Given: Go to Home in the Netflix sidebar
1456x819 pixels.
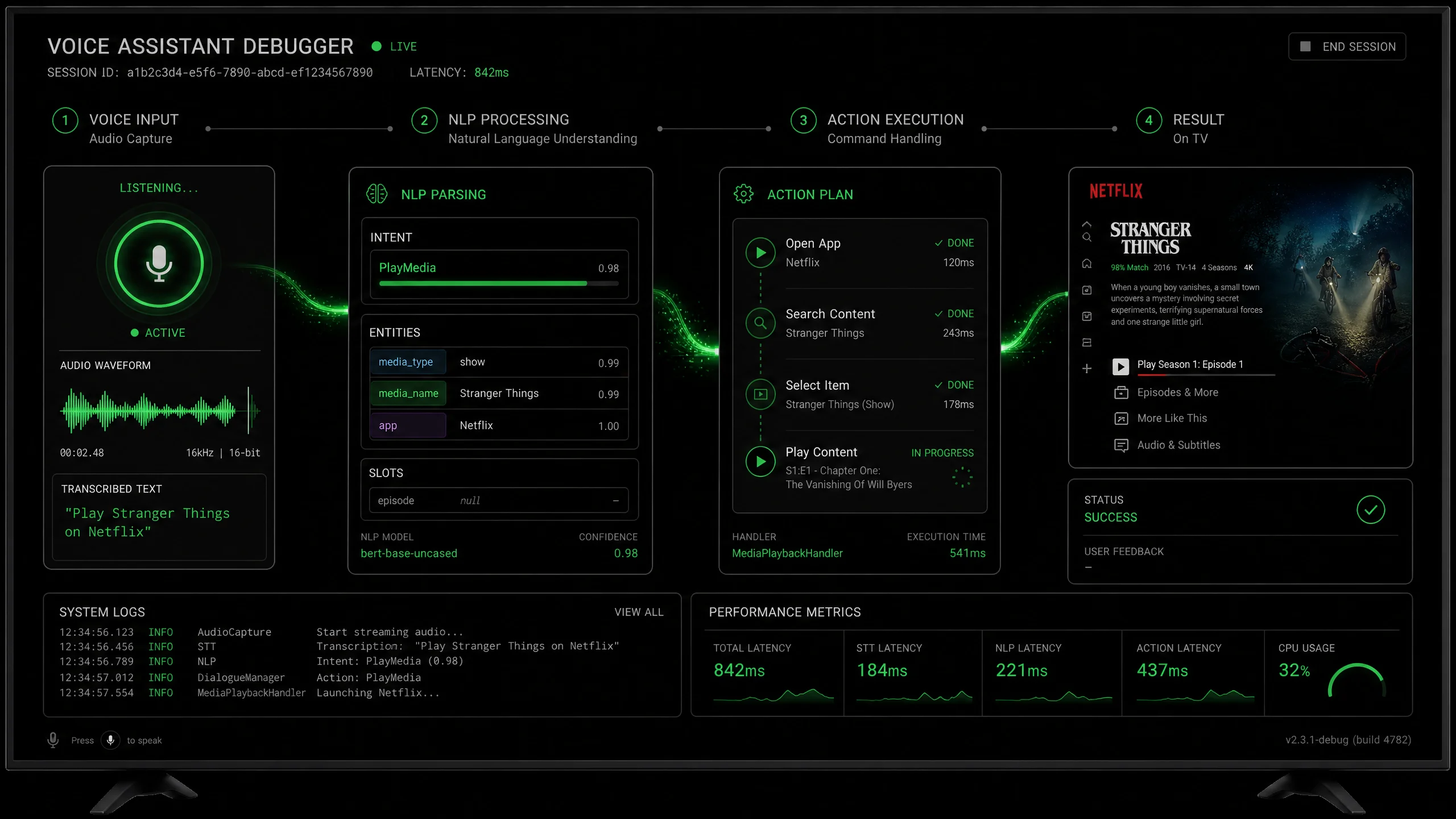Looking at the screenshot, I should tap(1087, 263).
